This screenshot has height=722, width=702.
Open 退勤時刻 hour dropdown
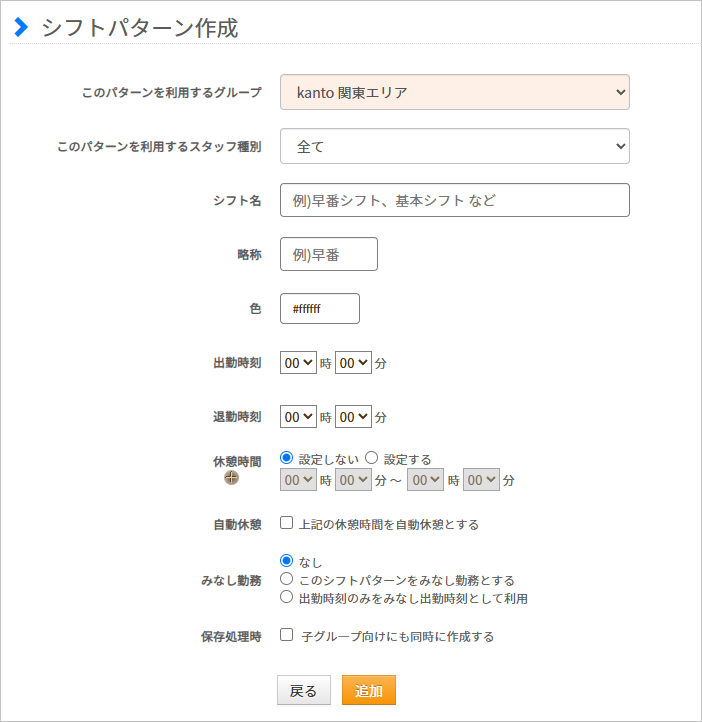pyautogui.click(x=298, y=416)
